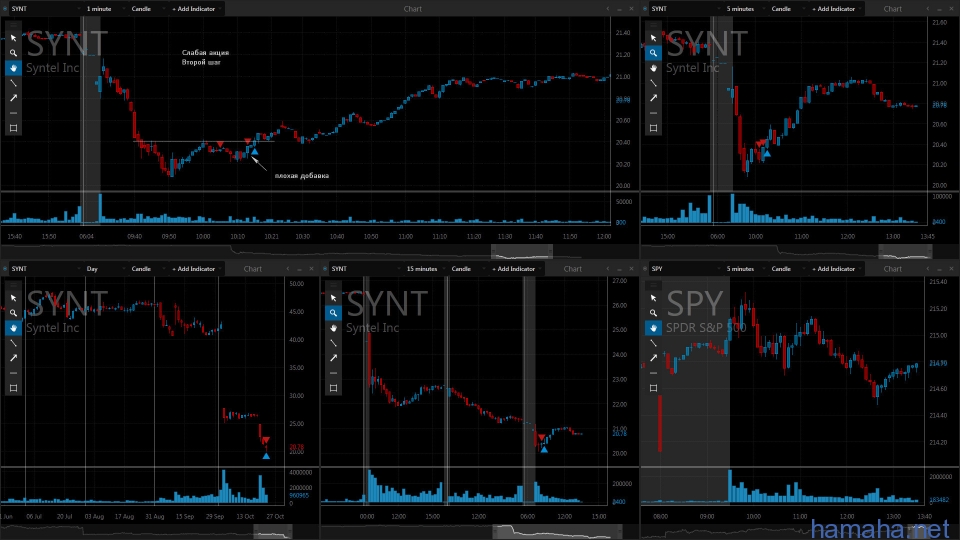The height and width of the screenshot is (540, 960).
Task: Click the blue link dot beside 15-minute SYNT symbol
Action: (x=325, y=269)
